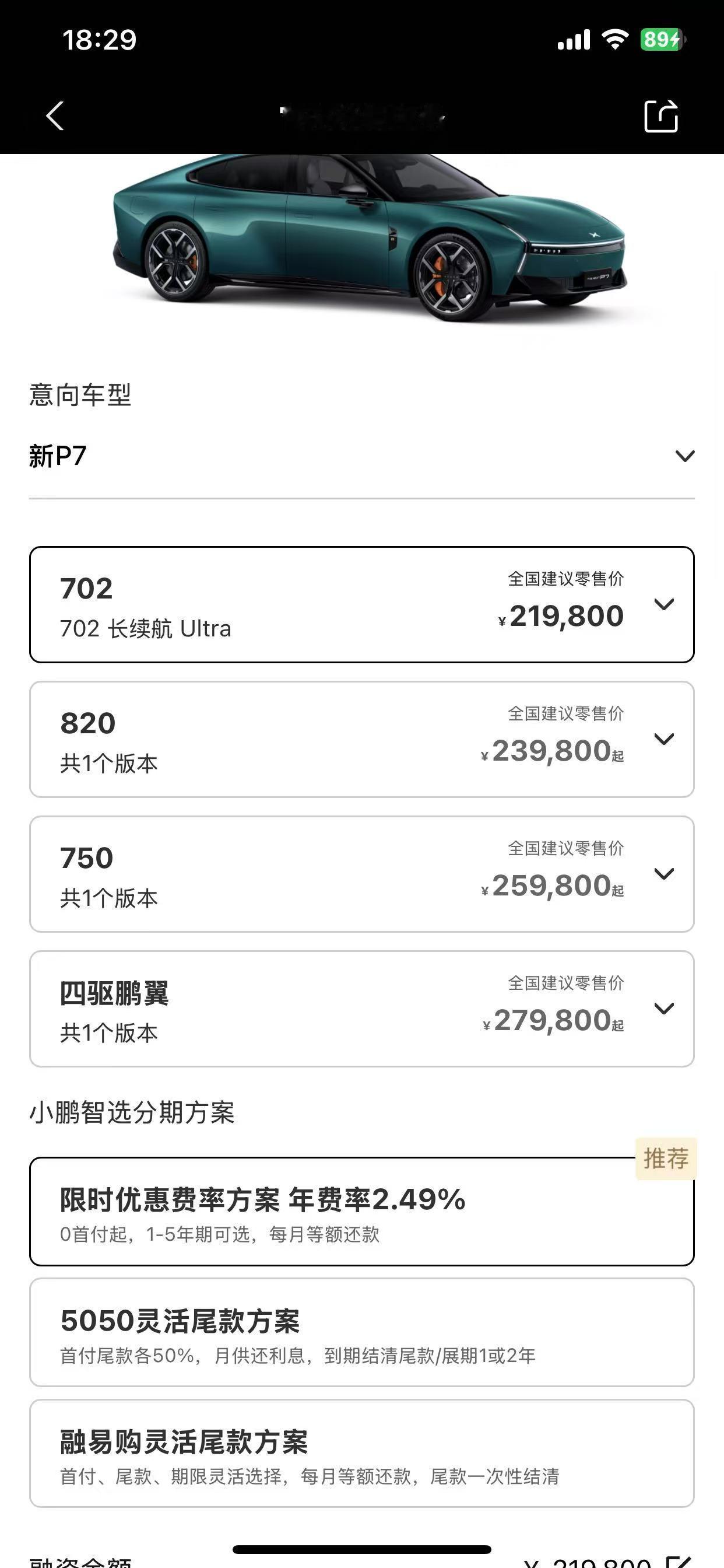Tap the Wi-Fi status icon
724x1568 pixels.
pos(614,40)
